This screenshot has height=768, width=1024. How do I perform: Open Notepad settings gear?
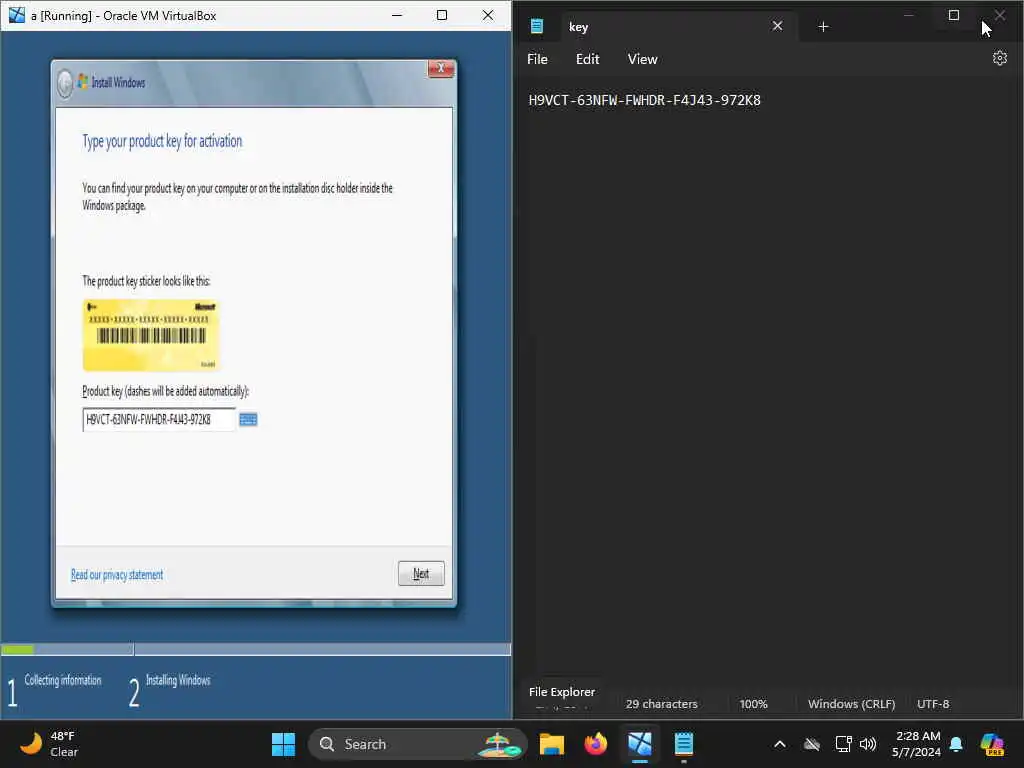1000,58
